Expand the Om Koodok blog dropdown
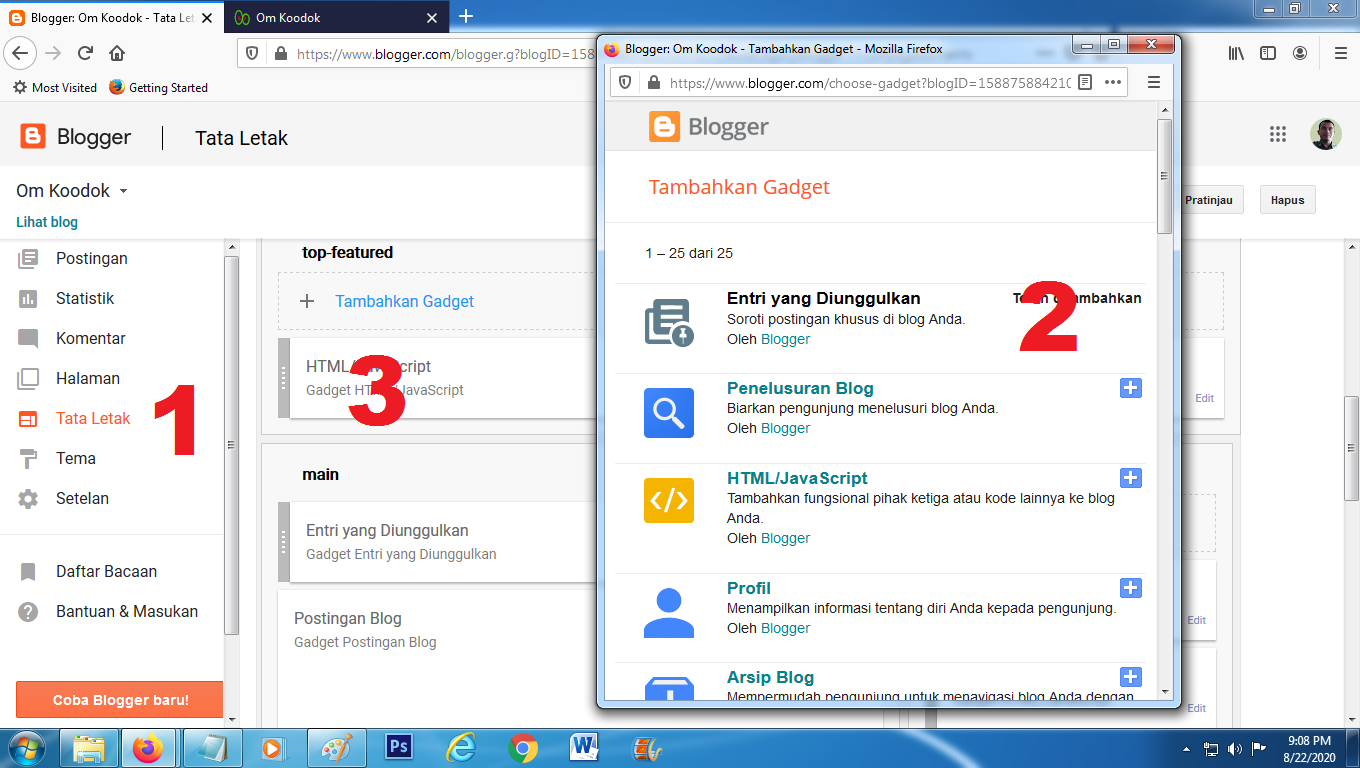The image size is (1360, 768). 123,191
